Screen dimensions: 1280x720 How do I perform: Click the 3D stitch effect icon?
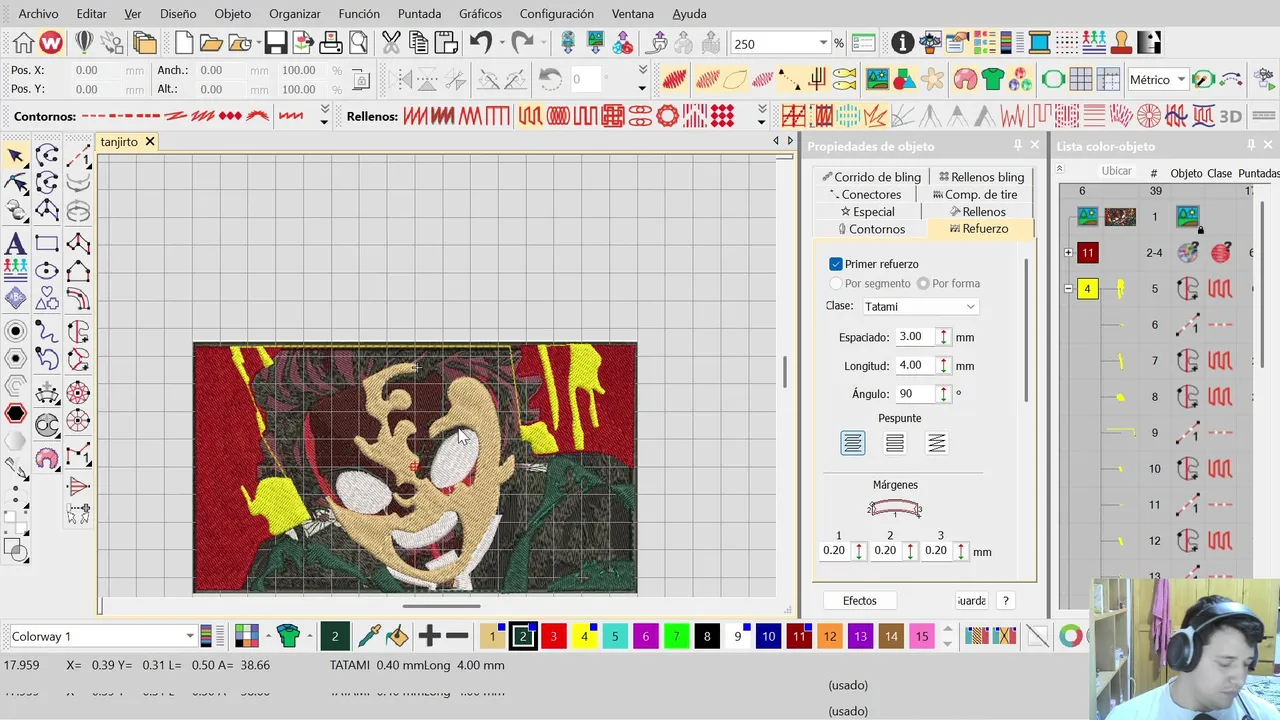click(x=1231, y=116)
